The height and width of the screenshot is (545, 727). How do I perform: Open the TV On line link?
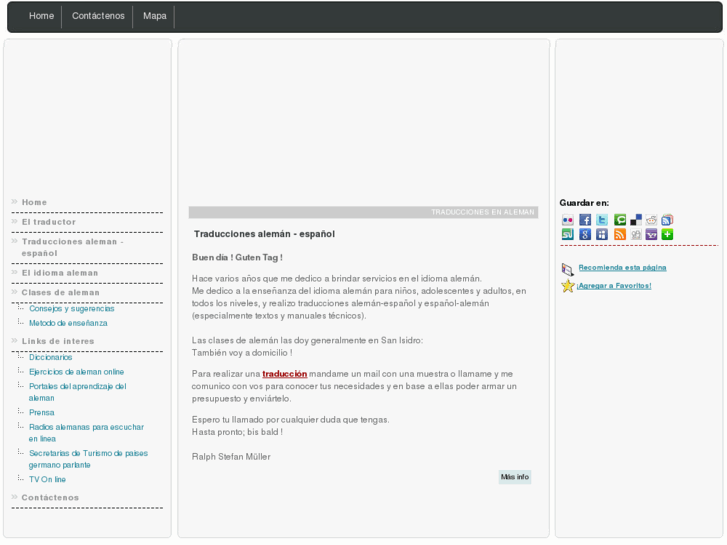(x=47, y=479)
